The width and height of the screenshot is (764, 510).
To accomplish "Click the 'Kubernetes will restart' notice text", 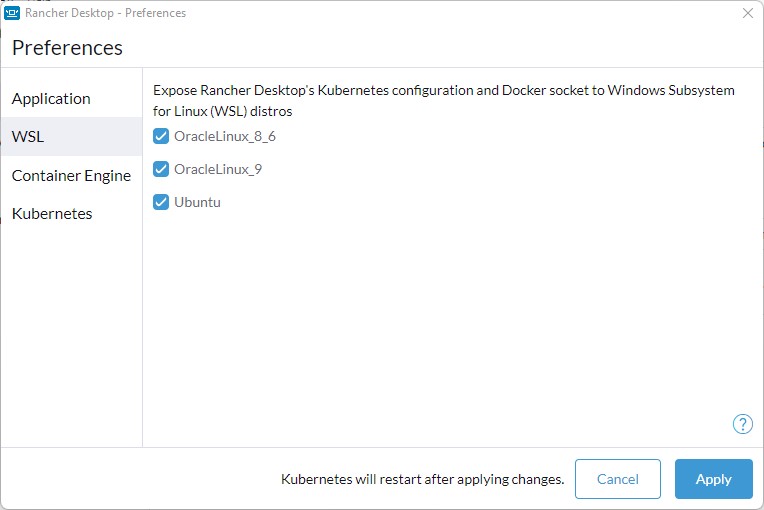I will tap(422, 479).
